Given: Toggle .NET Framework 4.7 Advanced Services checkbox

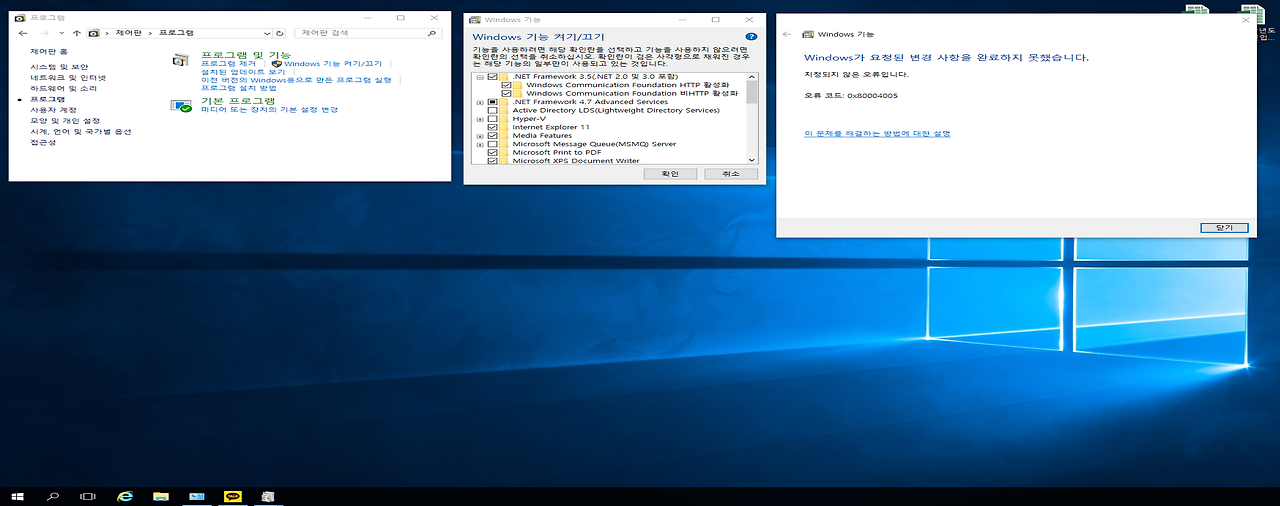Looking at the screenshot, I should pyautogui.click(x=492, y=102).
